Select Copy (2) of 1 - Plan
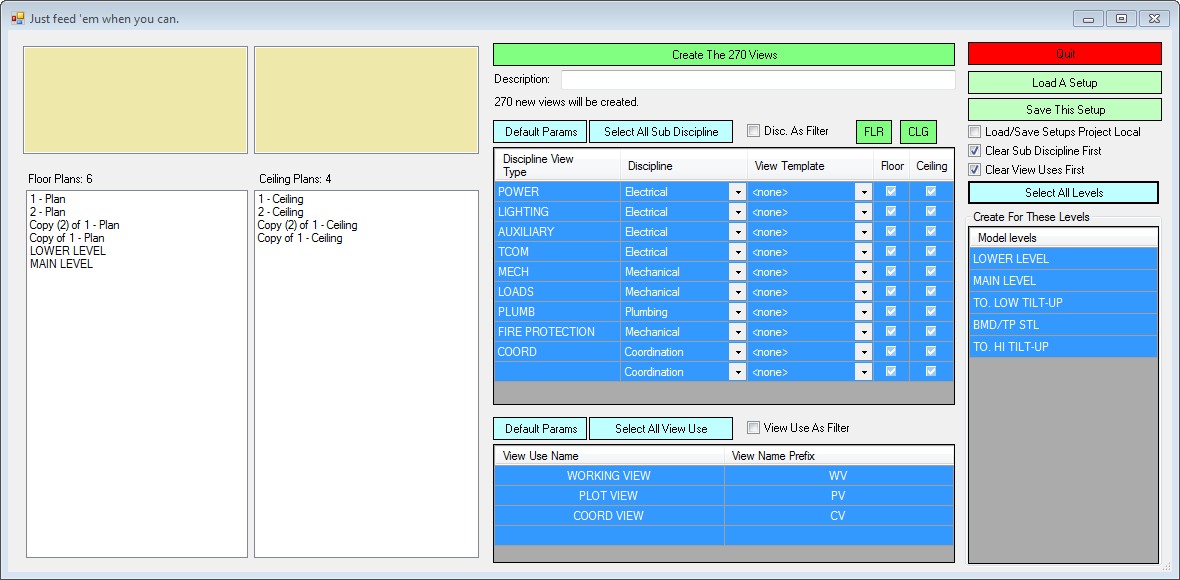This screenshot has width=1180, height=580. pos(74,225)
